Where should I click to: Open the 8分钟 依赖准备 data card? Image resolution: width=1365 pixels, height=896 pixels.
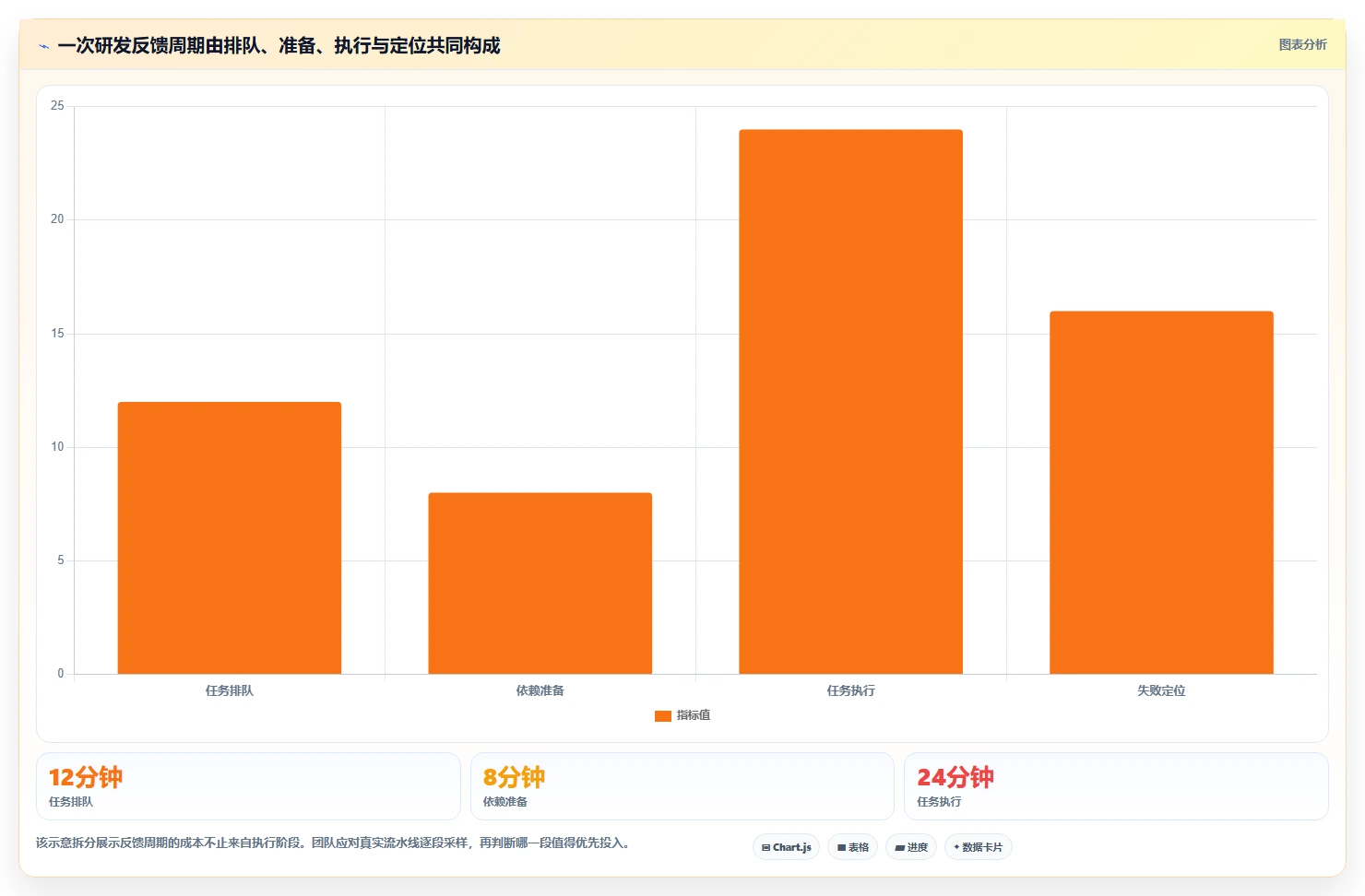coord(682,786)
